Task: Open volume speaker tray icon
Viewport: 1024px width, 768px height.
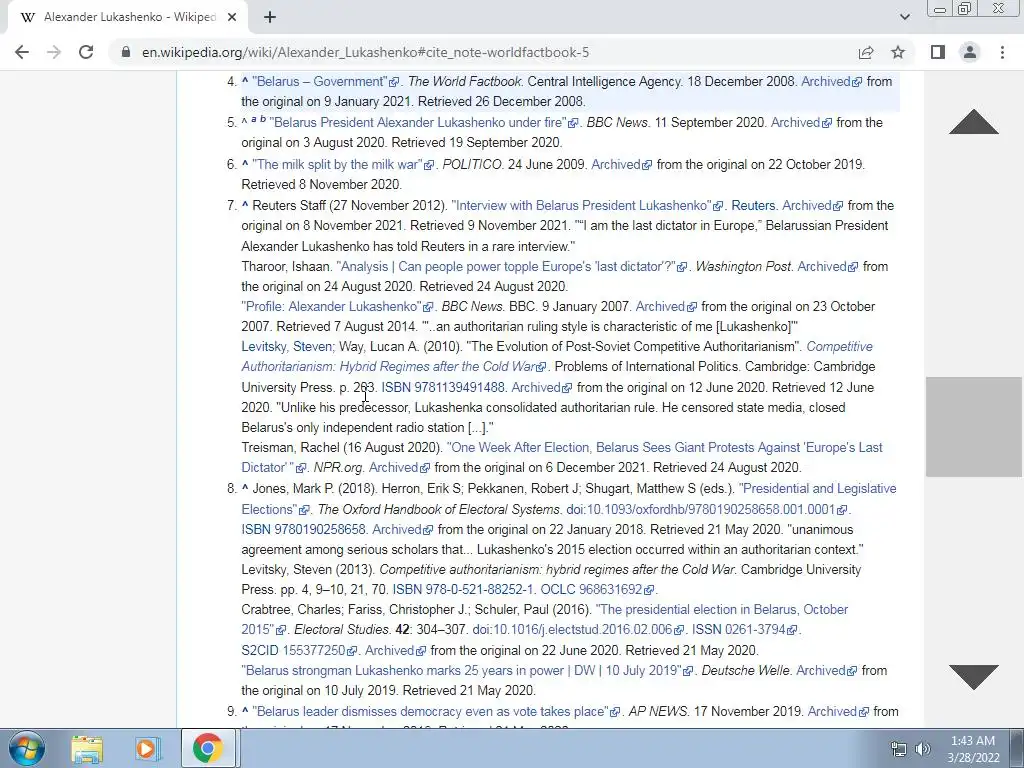Action: [923, 749]
